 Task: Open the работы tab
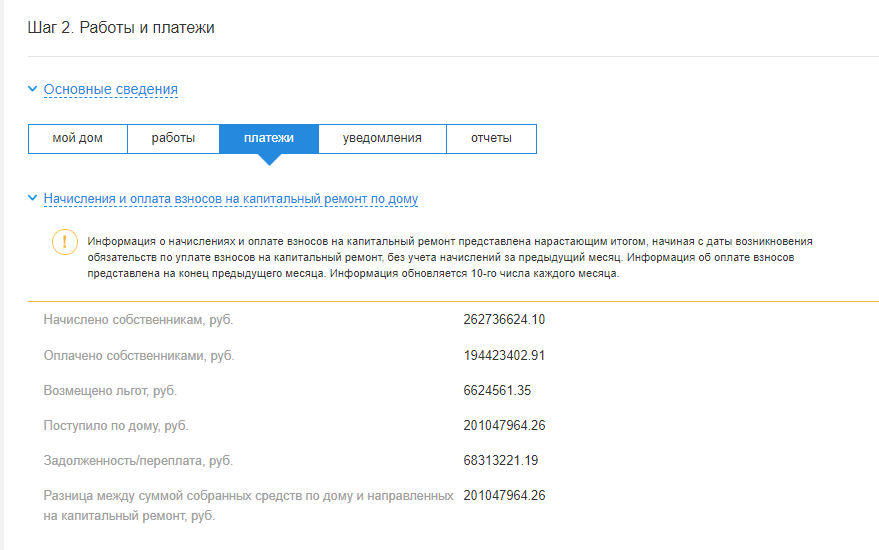click(x=173, y=139)
